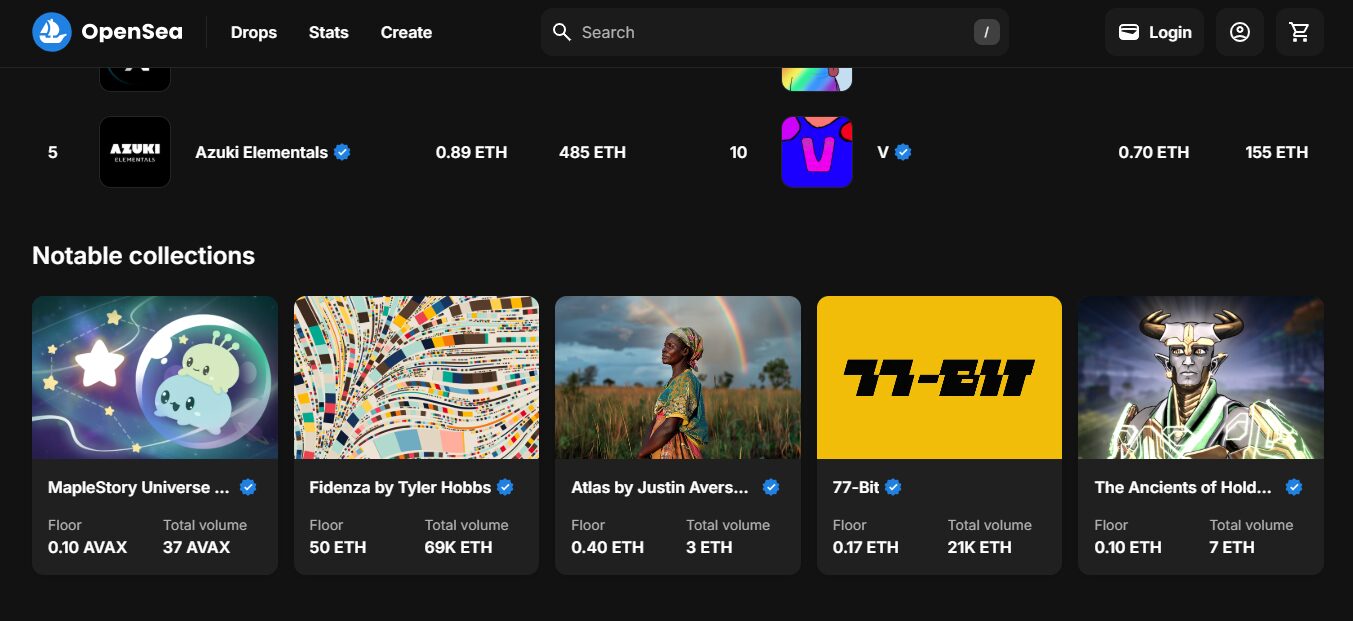The height and width of the screenshot is (621, 1353).
Task: Click V volume 155 ETH
Action: (1276, 152)
